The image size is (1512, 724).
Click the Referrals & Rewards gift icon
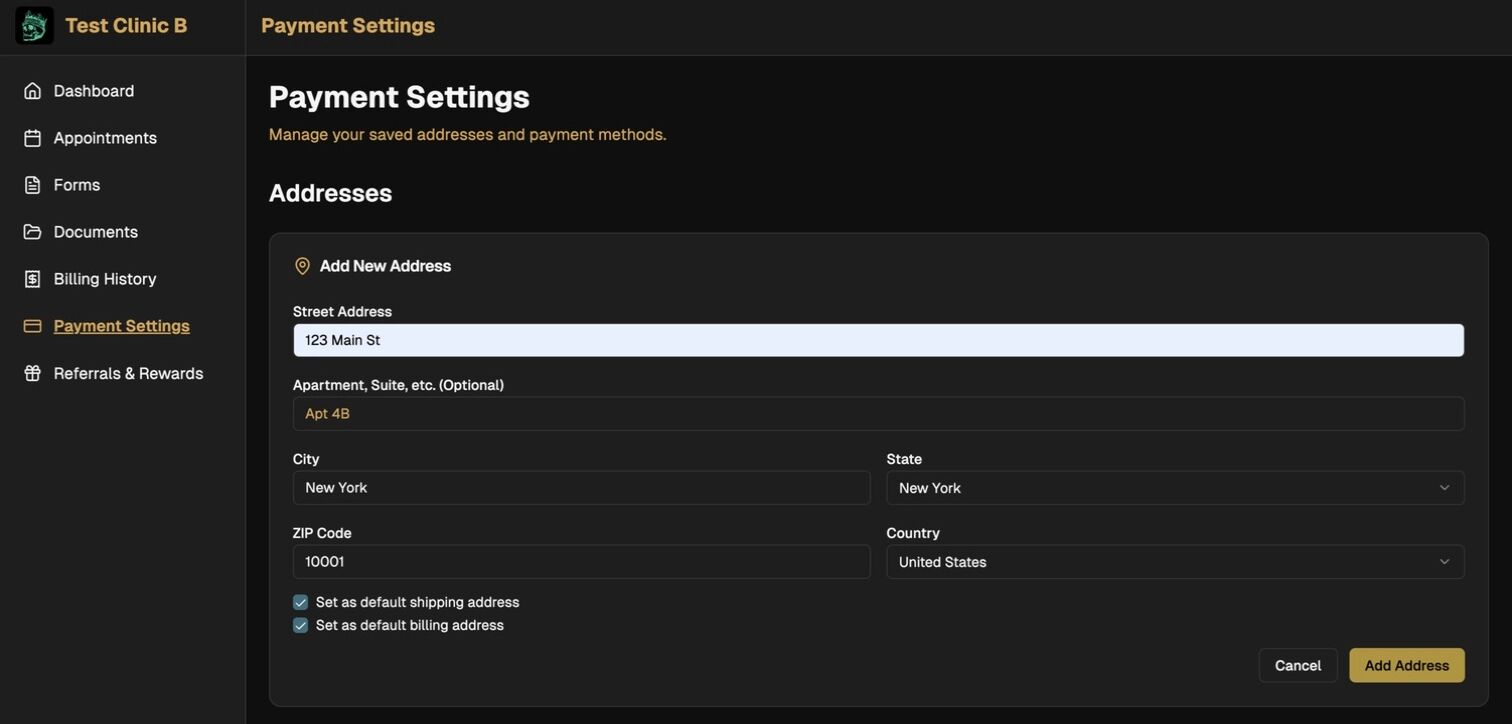tap(33, 373)
